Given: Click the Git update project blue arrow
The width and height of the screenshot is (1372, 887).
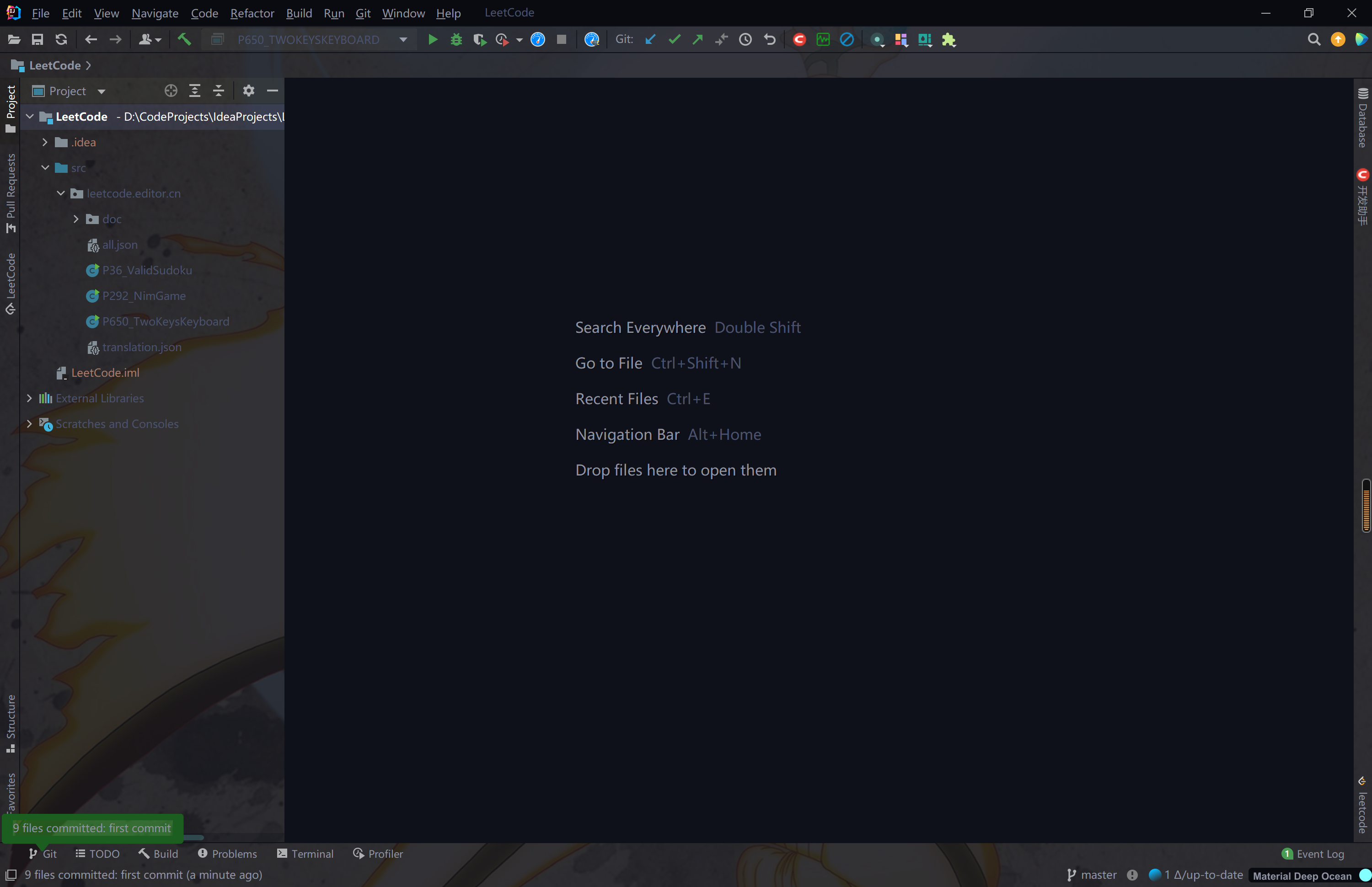Looking at the screenshot, I should point(650,39).
